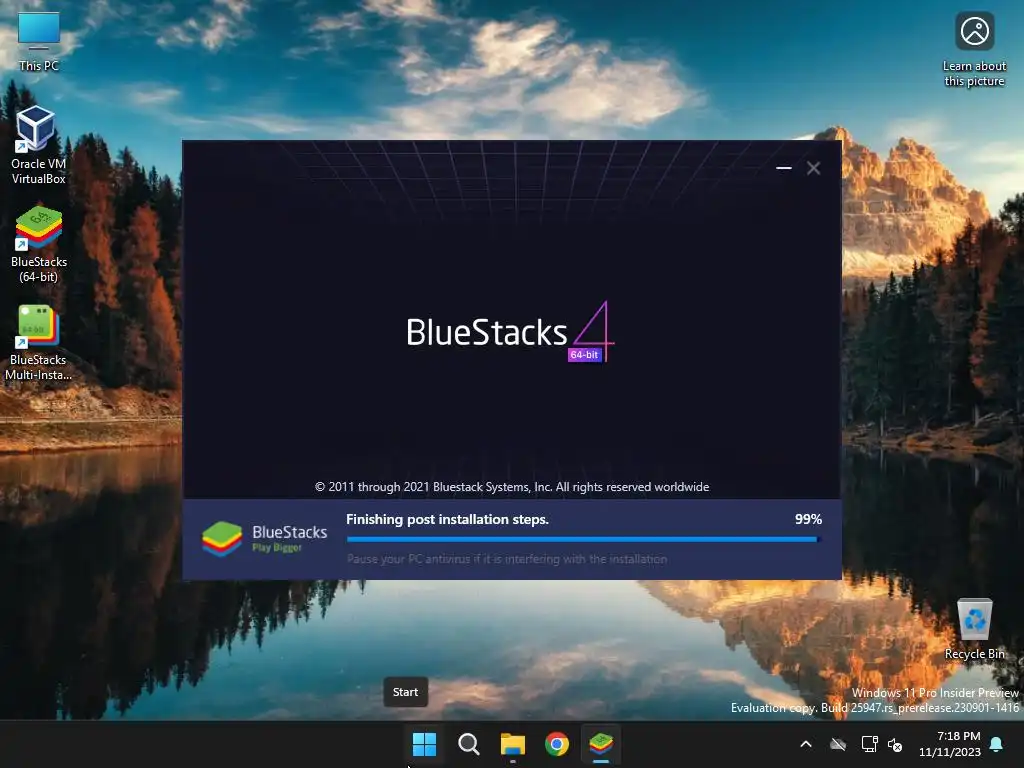Open the This PC desktop icon
The height and width of the screenshot is (768, 1024).
[x=39, y=42]
